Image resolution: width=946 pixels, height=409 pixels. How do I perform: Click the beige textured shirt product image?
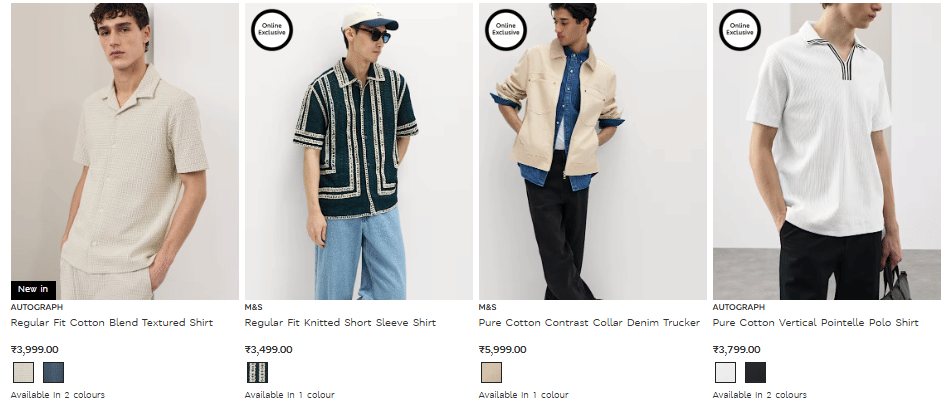125,151
